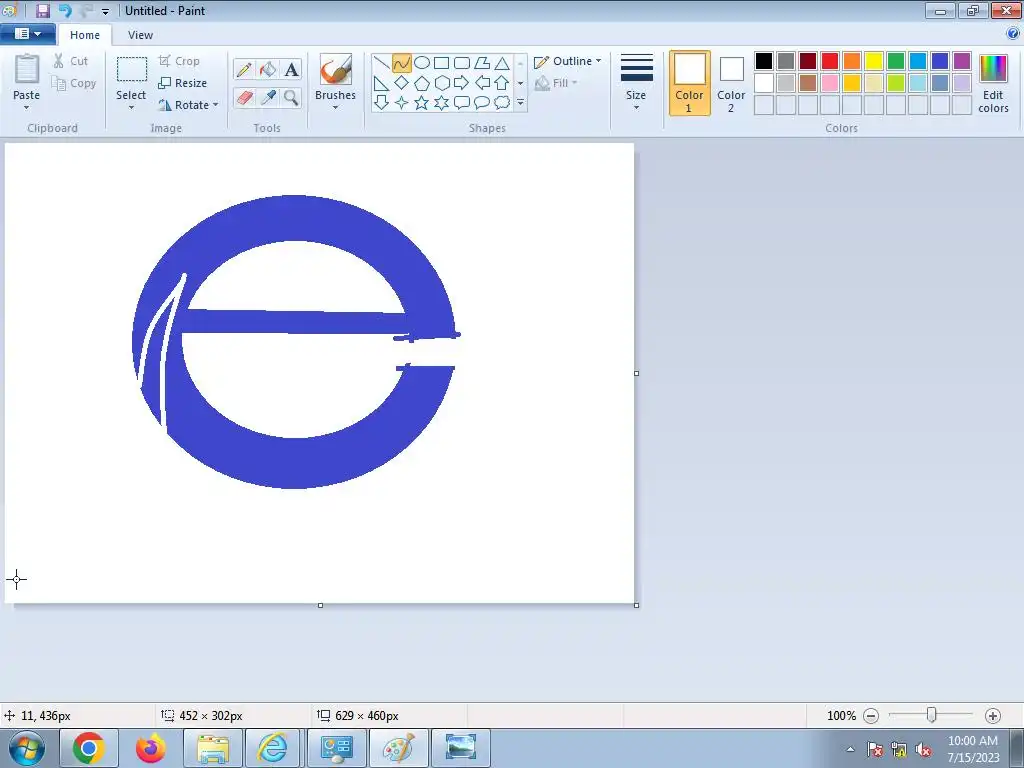The width and height of the screenshot is (1024, 768).
Task: Choose the Oval callout shape
Action: click(482, 103)
